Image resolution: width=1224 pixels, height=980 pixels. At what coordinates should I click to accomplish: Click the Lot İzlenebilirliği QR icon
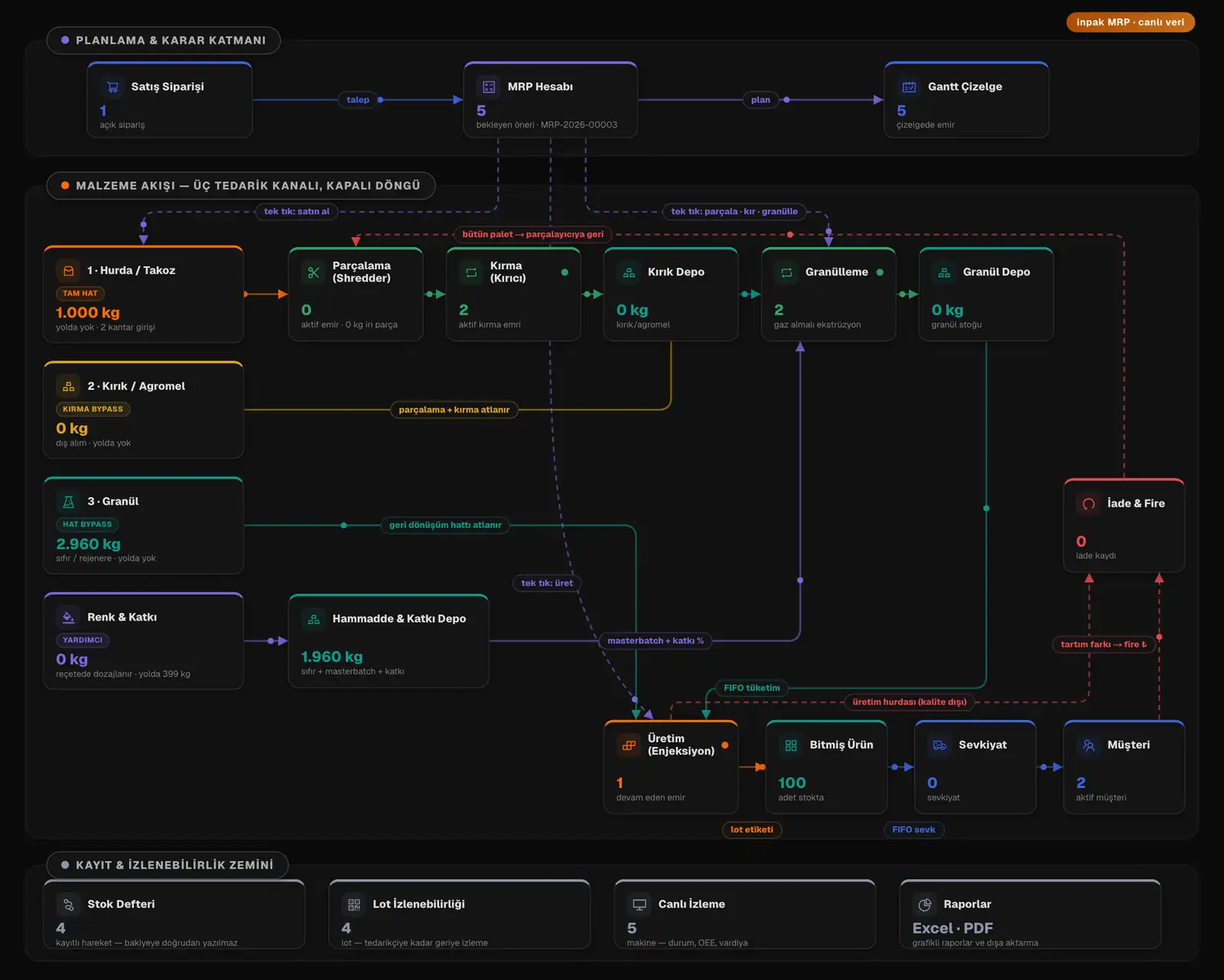pyautogui.click(x=354, y=905)
